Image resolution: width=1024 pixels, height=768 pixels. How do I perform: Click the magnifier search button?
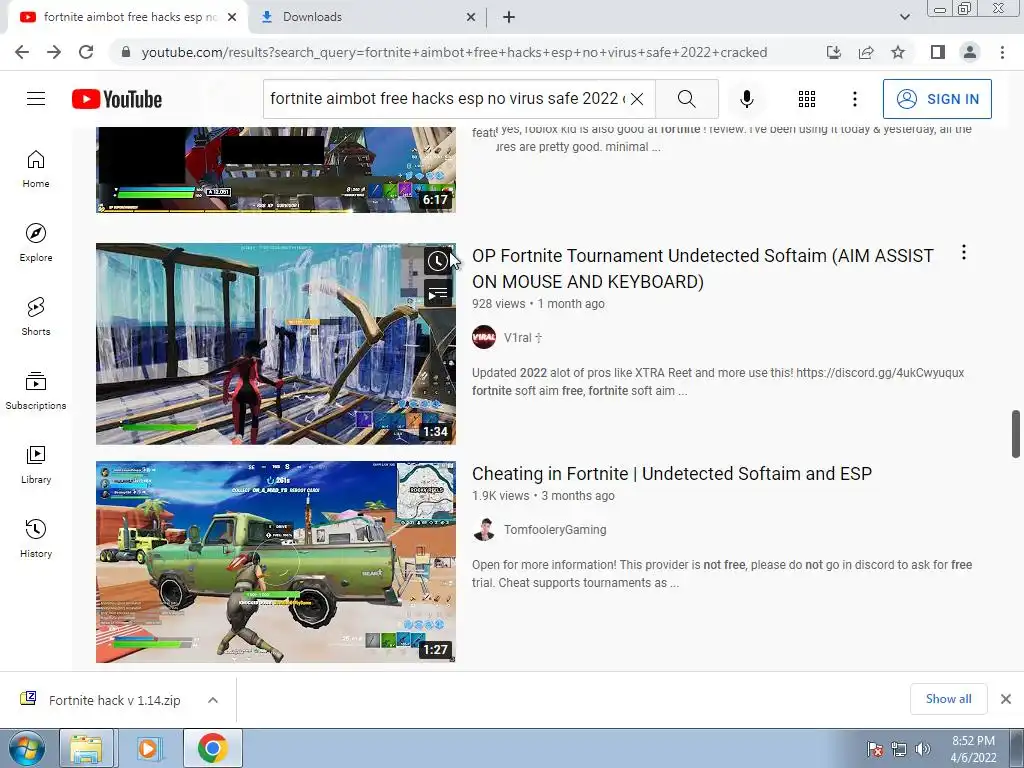[x=686, y=99]
